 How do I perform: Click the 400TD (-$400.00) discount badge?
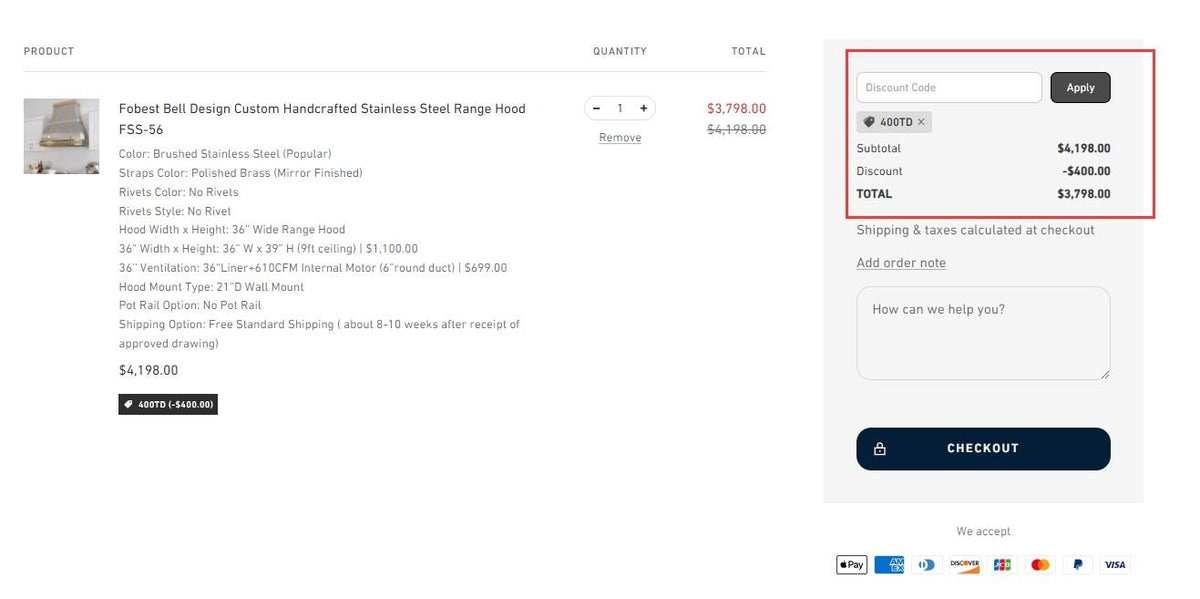click(168, 405)
